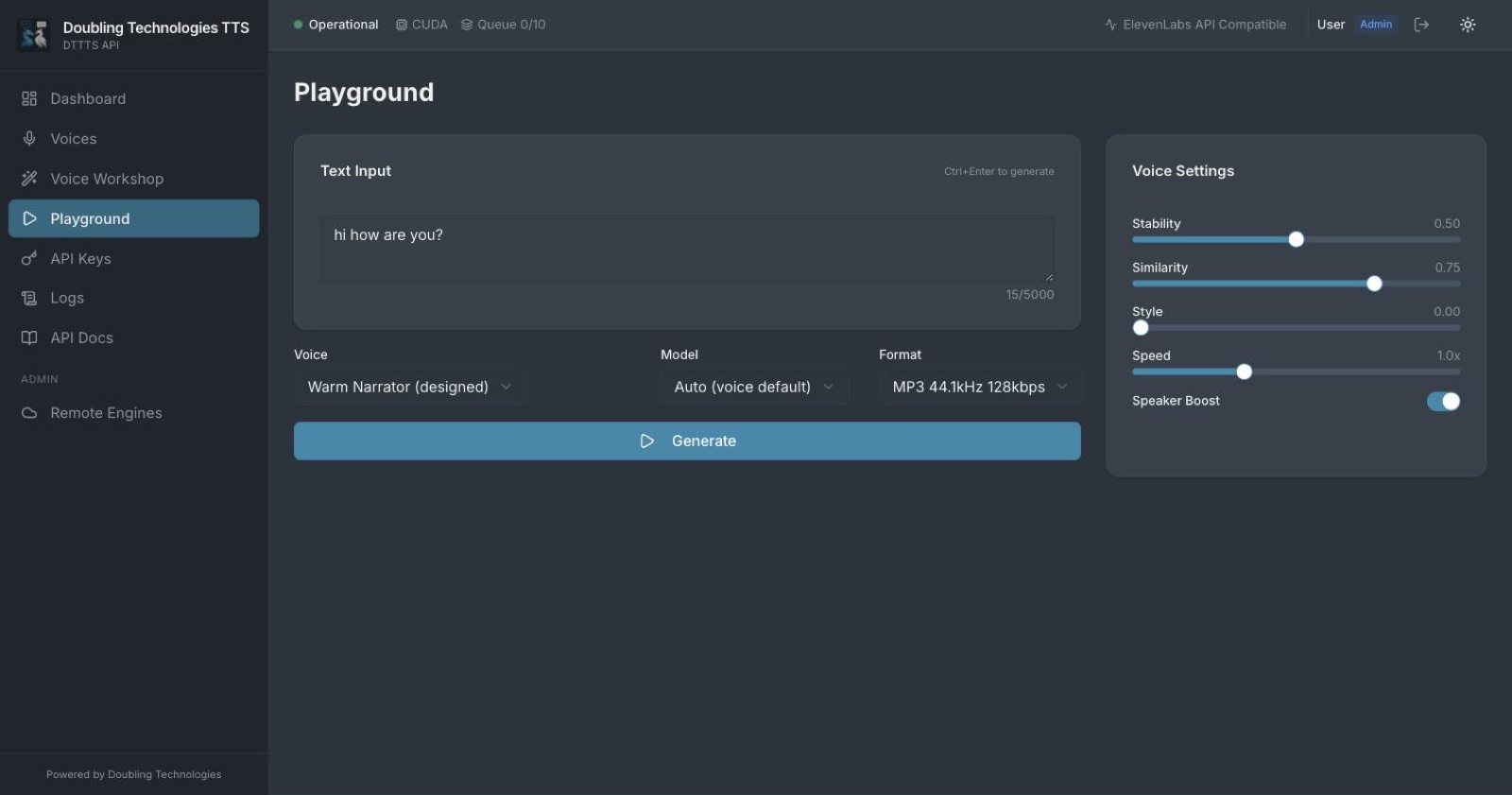Click the Remote Engines cloud icon
This screenshot has height=795, width=1512.
(29, 413)
